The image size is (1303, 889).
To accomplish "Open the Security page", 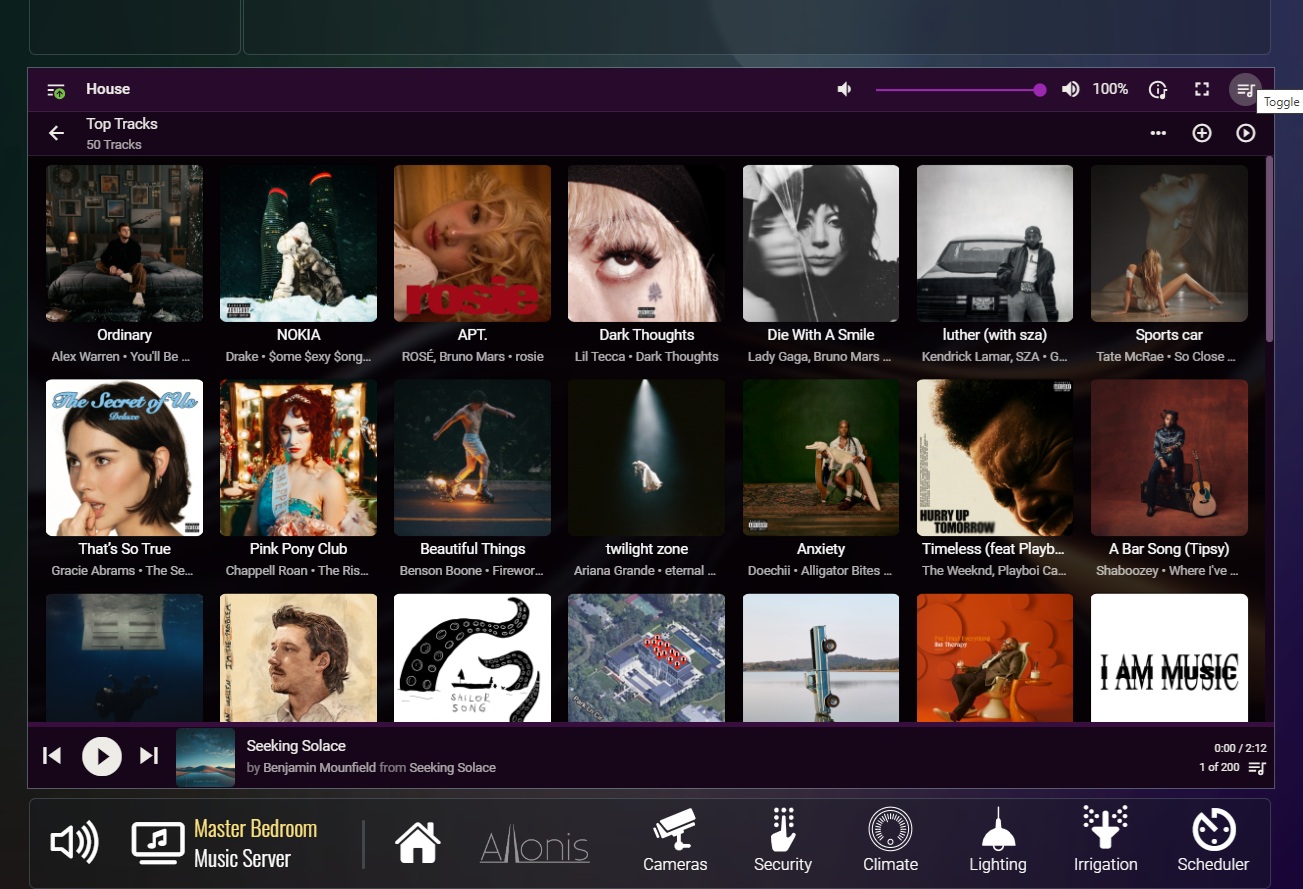I will click(x=783, y=841).
